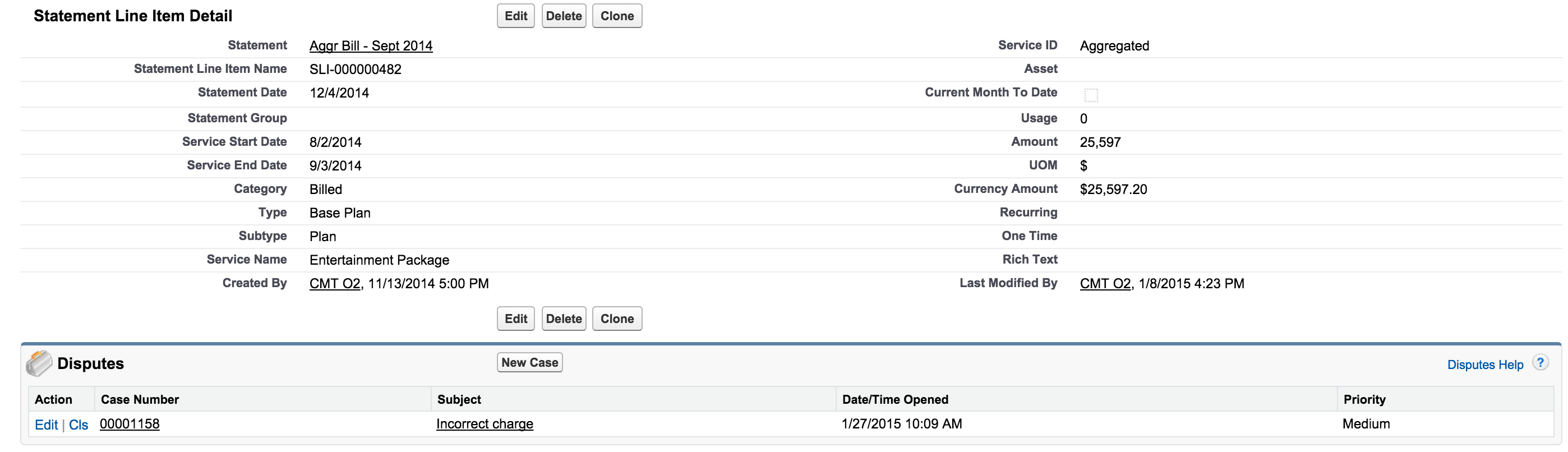
Task: Select the currency amount $25,597.20
Action: (1113, 190)
